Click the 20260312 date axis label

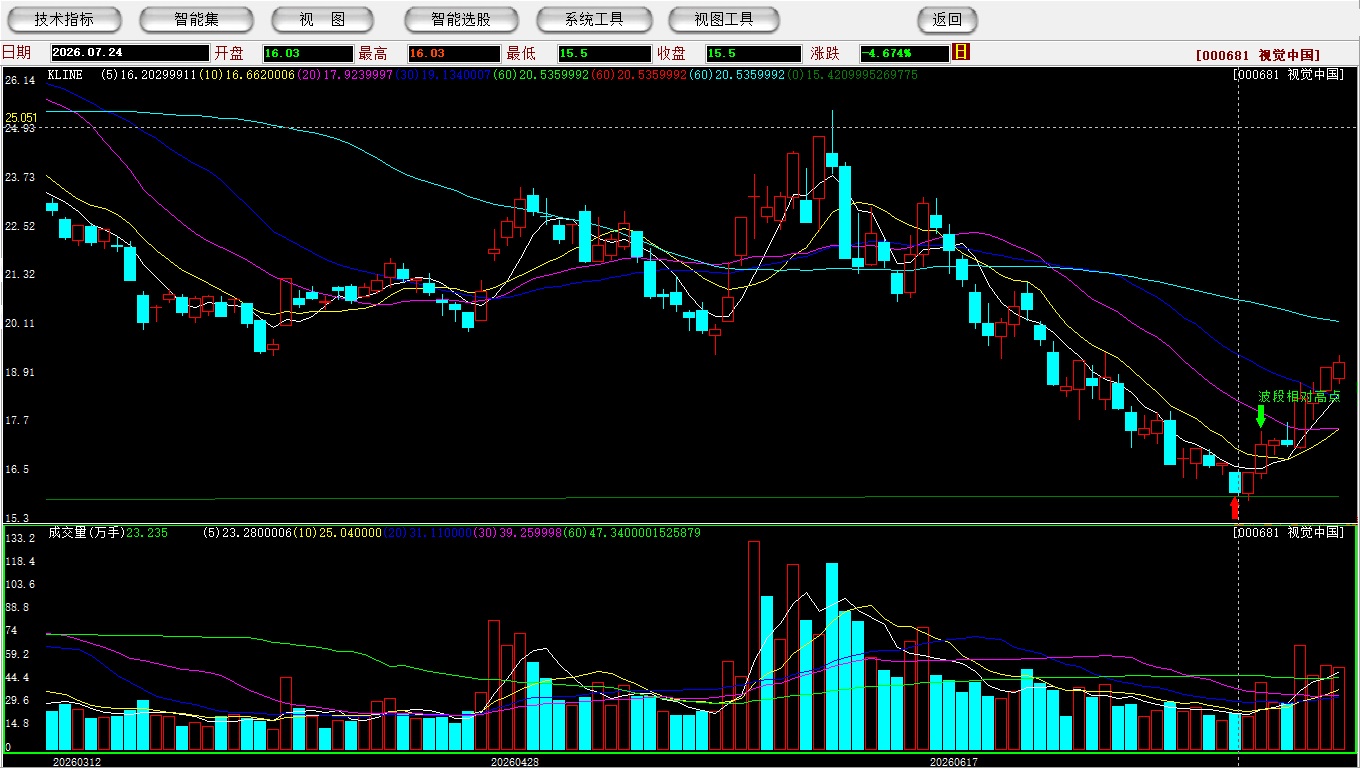[77, 762]
